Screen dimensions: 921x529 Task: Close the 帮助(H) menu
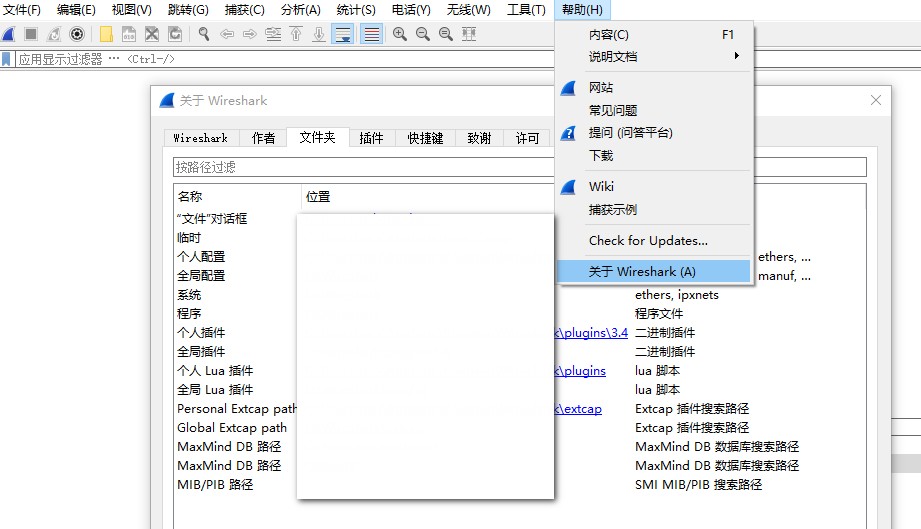582,9
